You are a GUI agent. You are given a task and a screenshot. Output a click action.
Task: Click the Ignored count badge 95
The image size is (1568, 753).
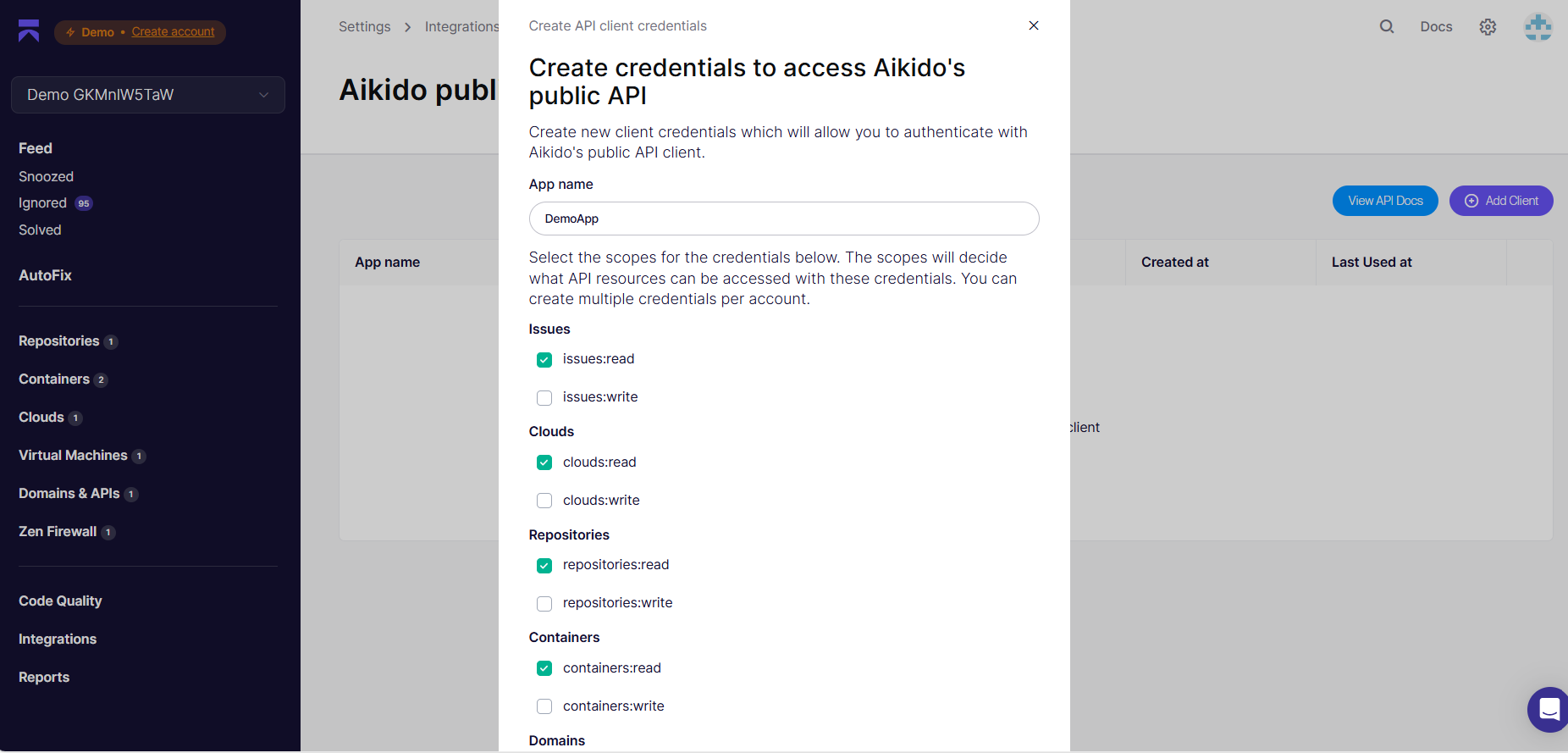pyautogui.click(x=84, y=203)
